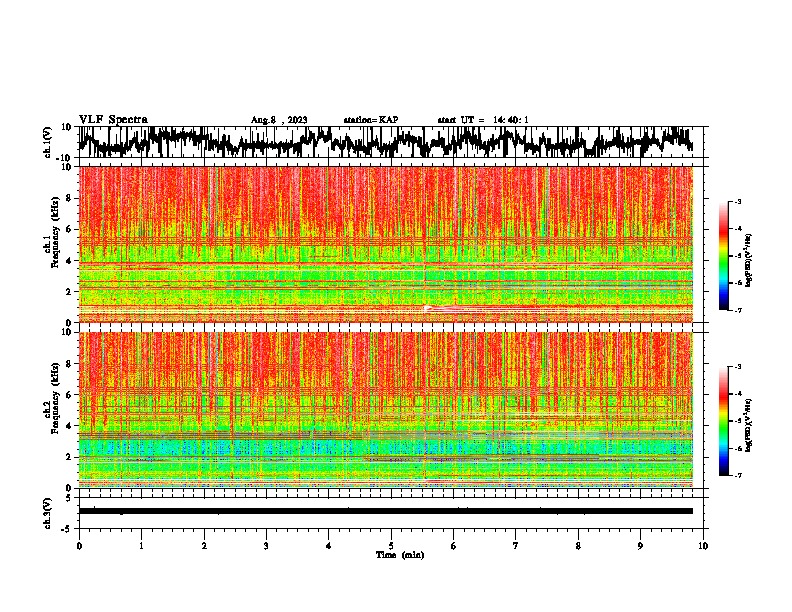The width and height of the screenshot is (792, 612).
Task: Click the ch.3(V) flat black trace
Action: [386, 511]
